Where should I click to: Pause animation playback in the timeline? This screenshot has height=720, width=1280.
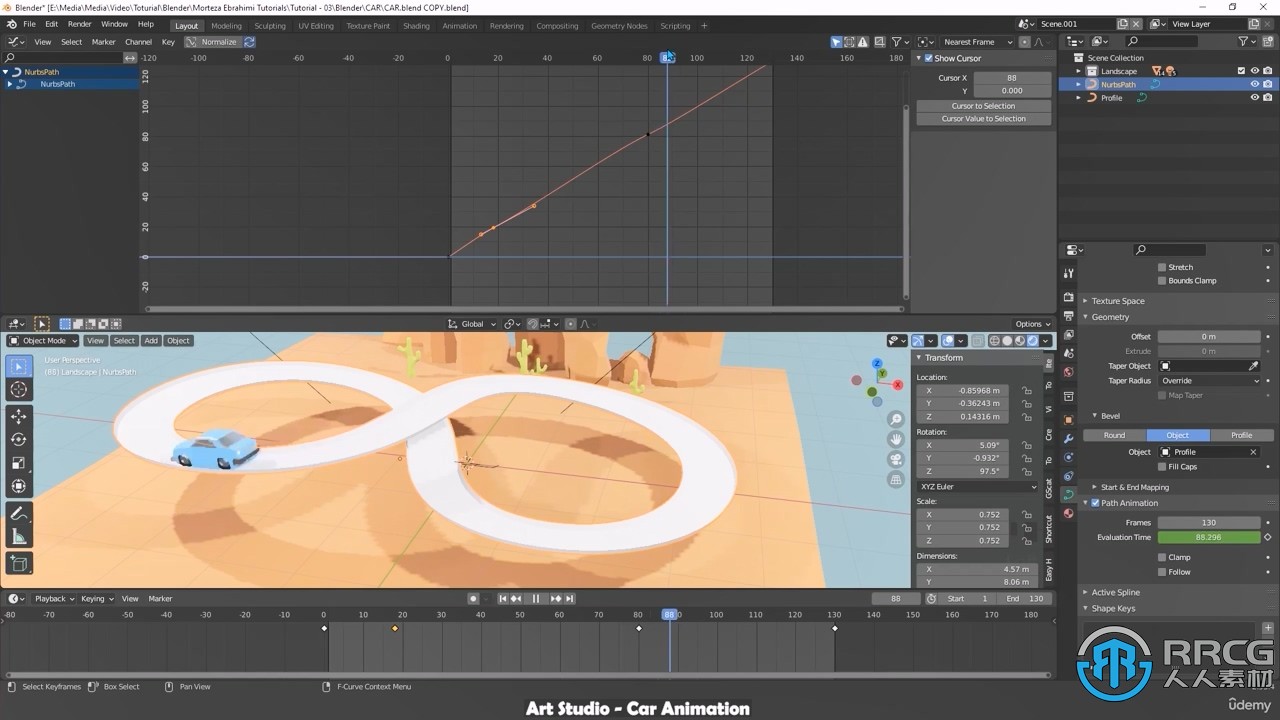(x=536, y=598)
